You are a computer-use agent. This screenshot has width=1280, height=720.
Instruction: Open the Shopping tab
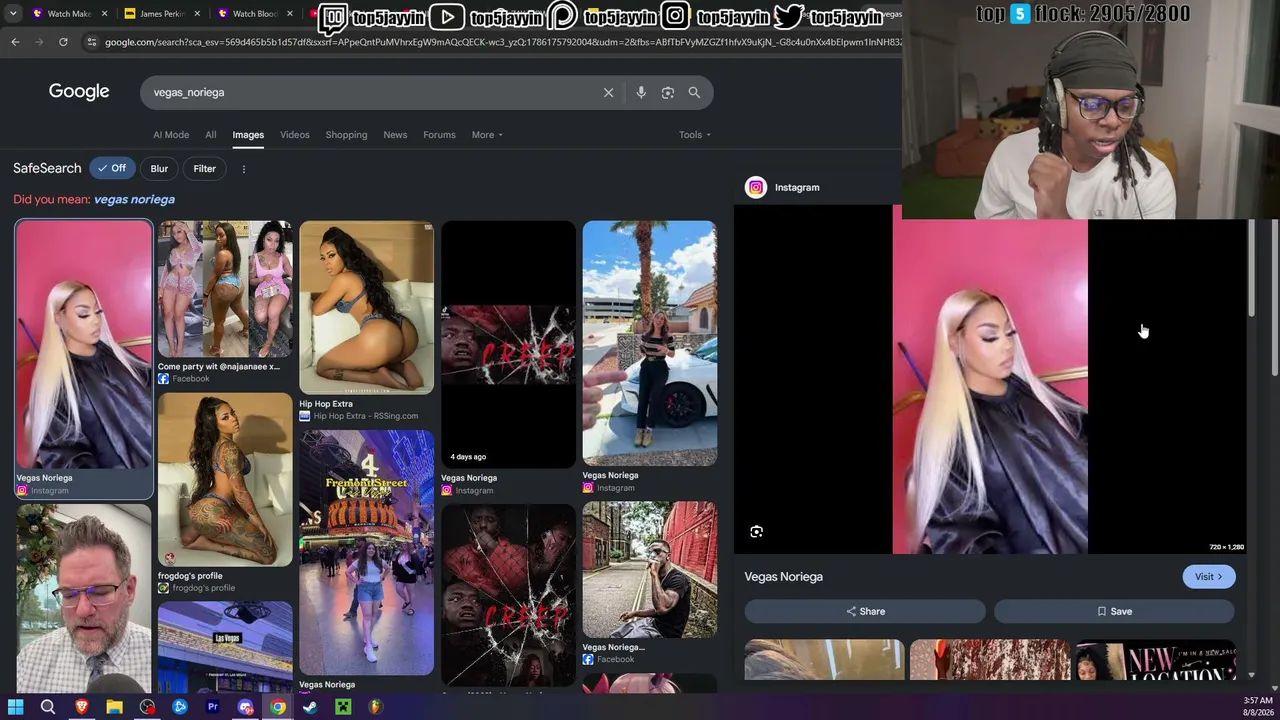[x=346, y=135]
